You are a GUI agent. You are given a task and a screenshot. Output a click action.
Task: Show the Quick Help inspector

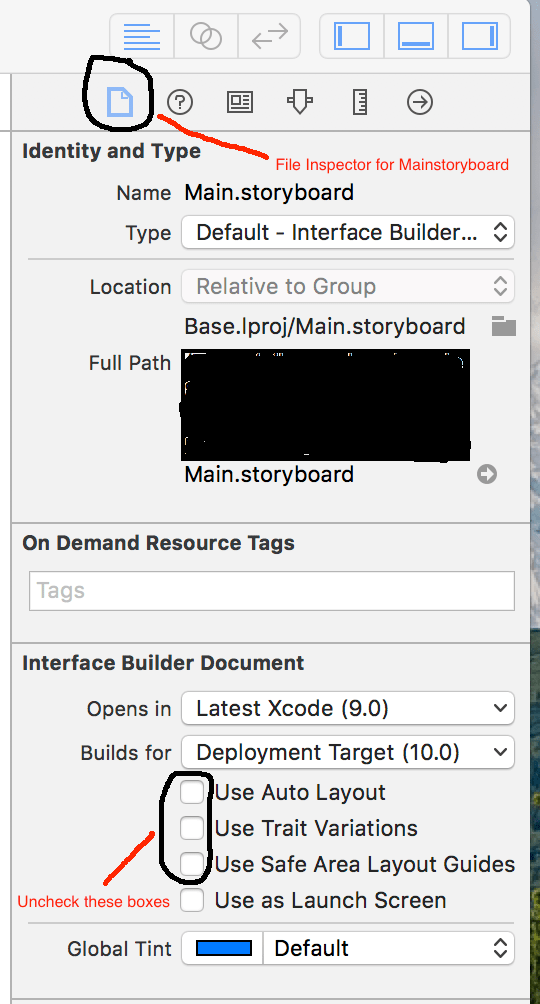(x=180, y=102)
